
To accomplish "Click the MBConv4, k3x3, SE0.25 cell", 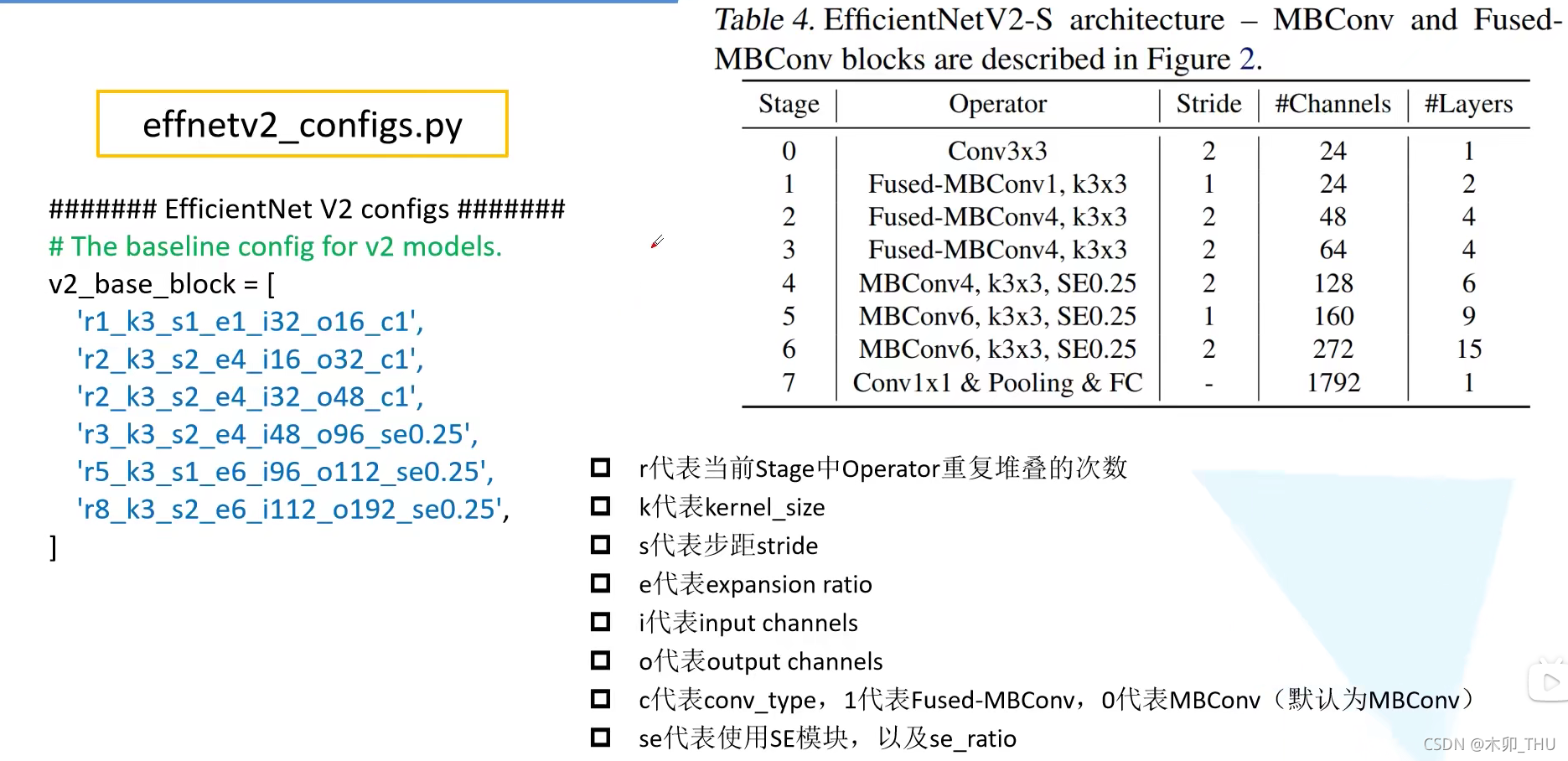I will click(997, 283).
